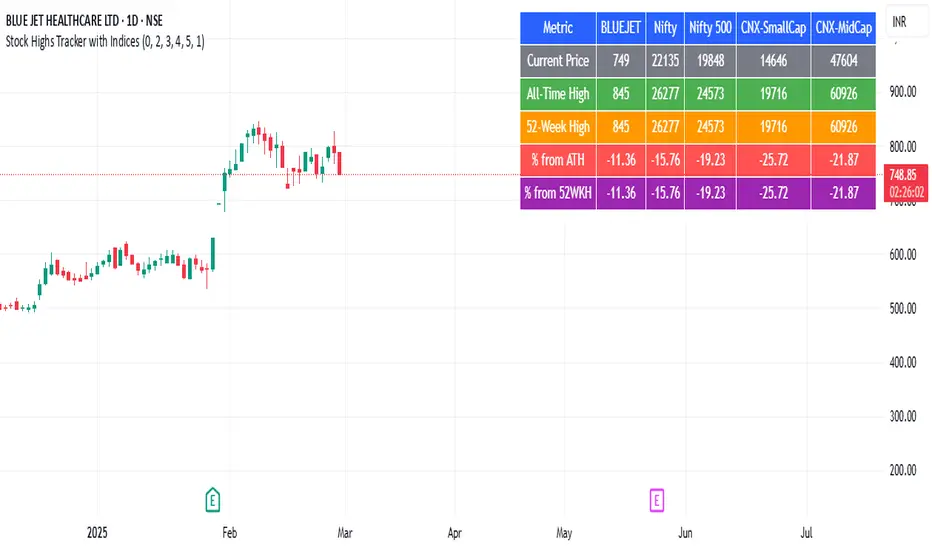
Task: Click the BLUEJET current price value 749
Action: (621, 61)
